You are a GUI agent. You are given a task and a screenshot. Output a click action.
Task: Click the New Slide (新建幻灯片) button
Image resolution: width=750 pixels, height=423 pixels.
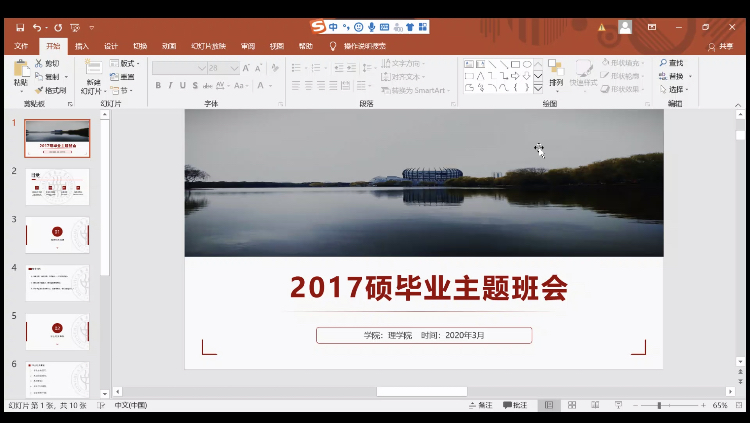click(x=93, y=75)
